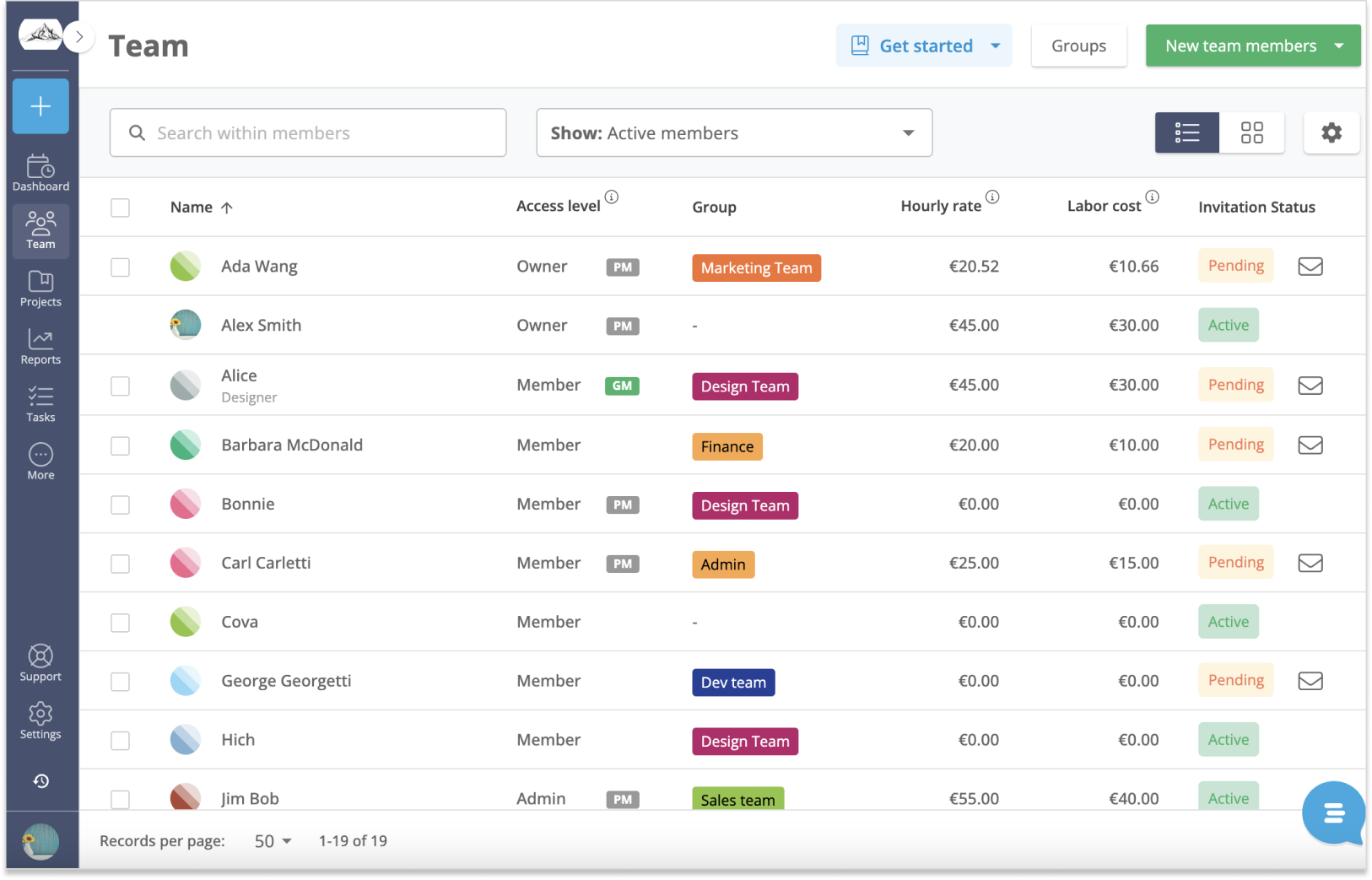Resend invitation email to Ada Wang
This screenshot has height=880, width=1372.
1310,267
